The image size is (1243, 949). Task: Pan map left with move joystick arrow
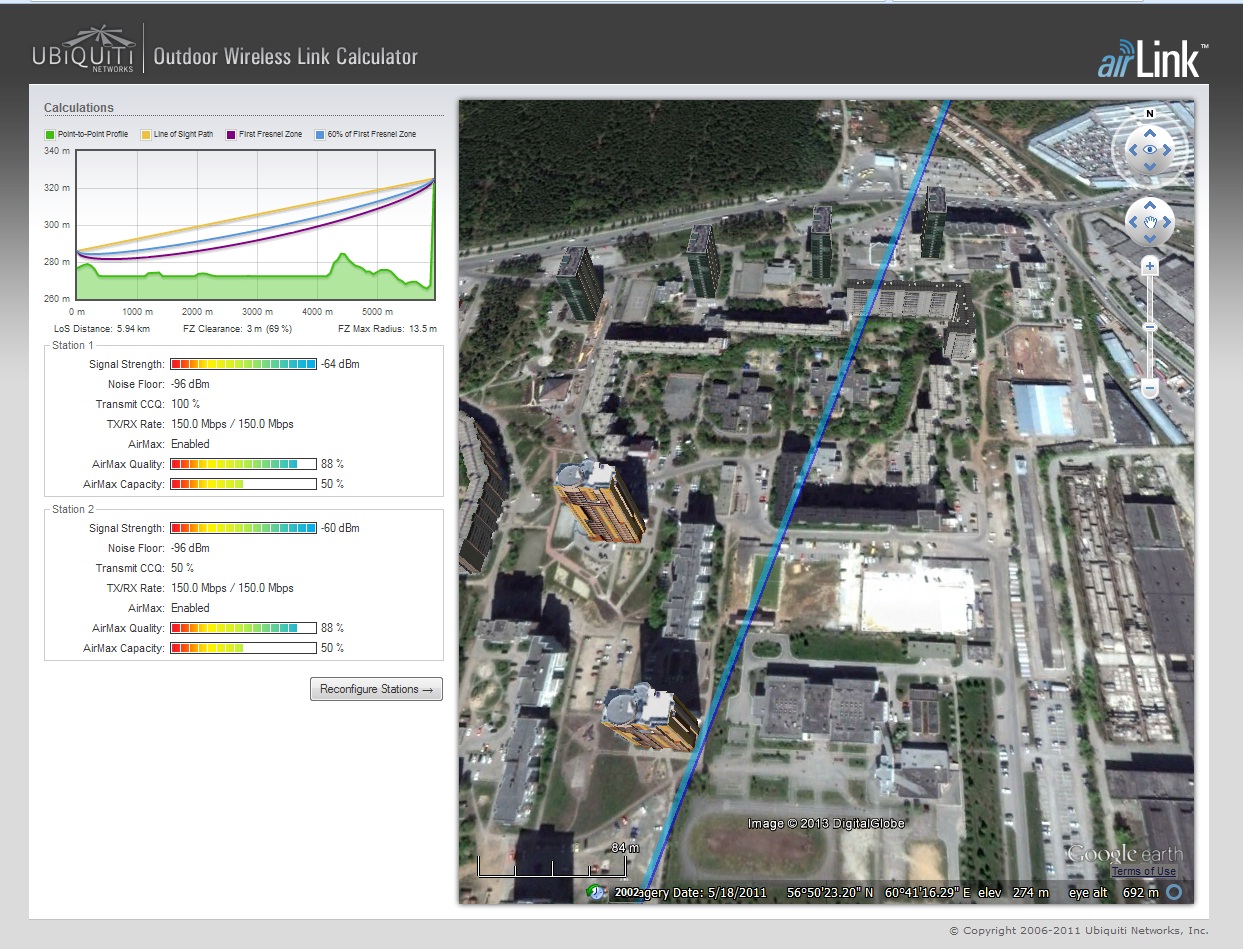[1133, 222]
